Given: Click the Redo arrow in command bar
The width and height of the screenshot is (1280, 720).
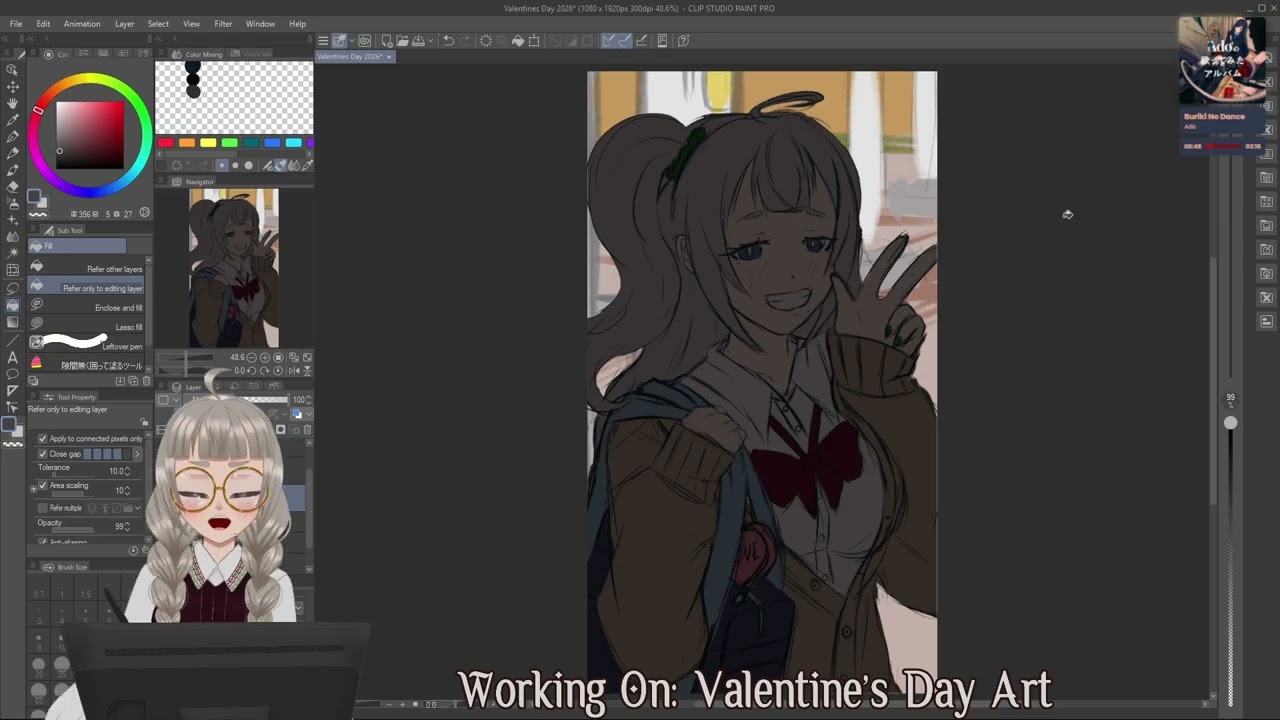Looking at the screenshot, I should pos(465,40).
